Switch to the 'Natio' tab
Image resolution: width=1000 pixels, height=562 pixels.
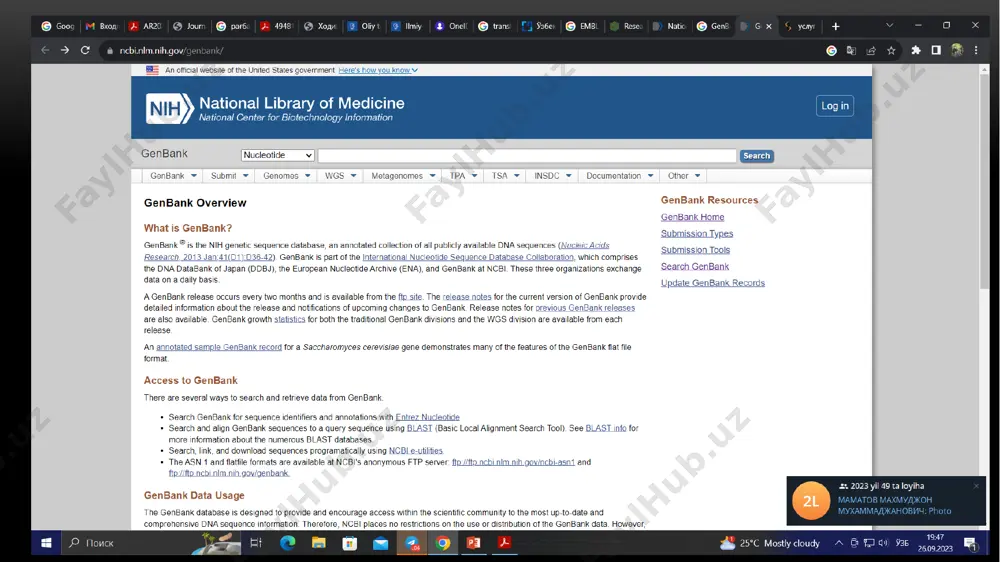click(x=670, y=26)
